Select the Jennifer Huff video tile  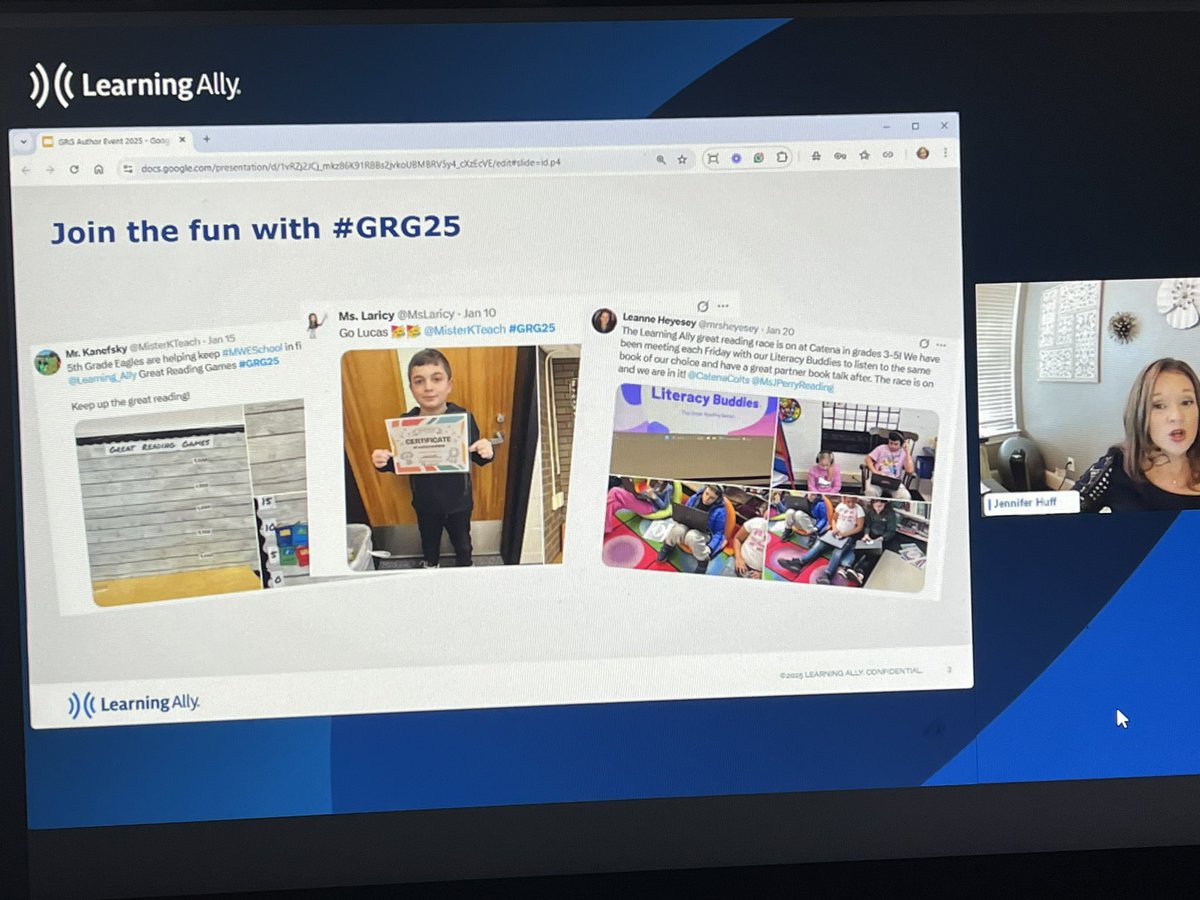[1087, 396]
